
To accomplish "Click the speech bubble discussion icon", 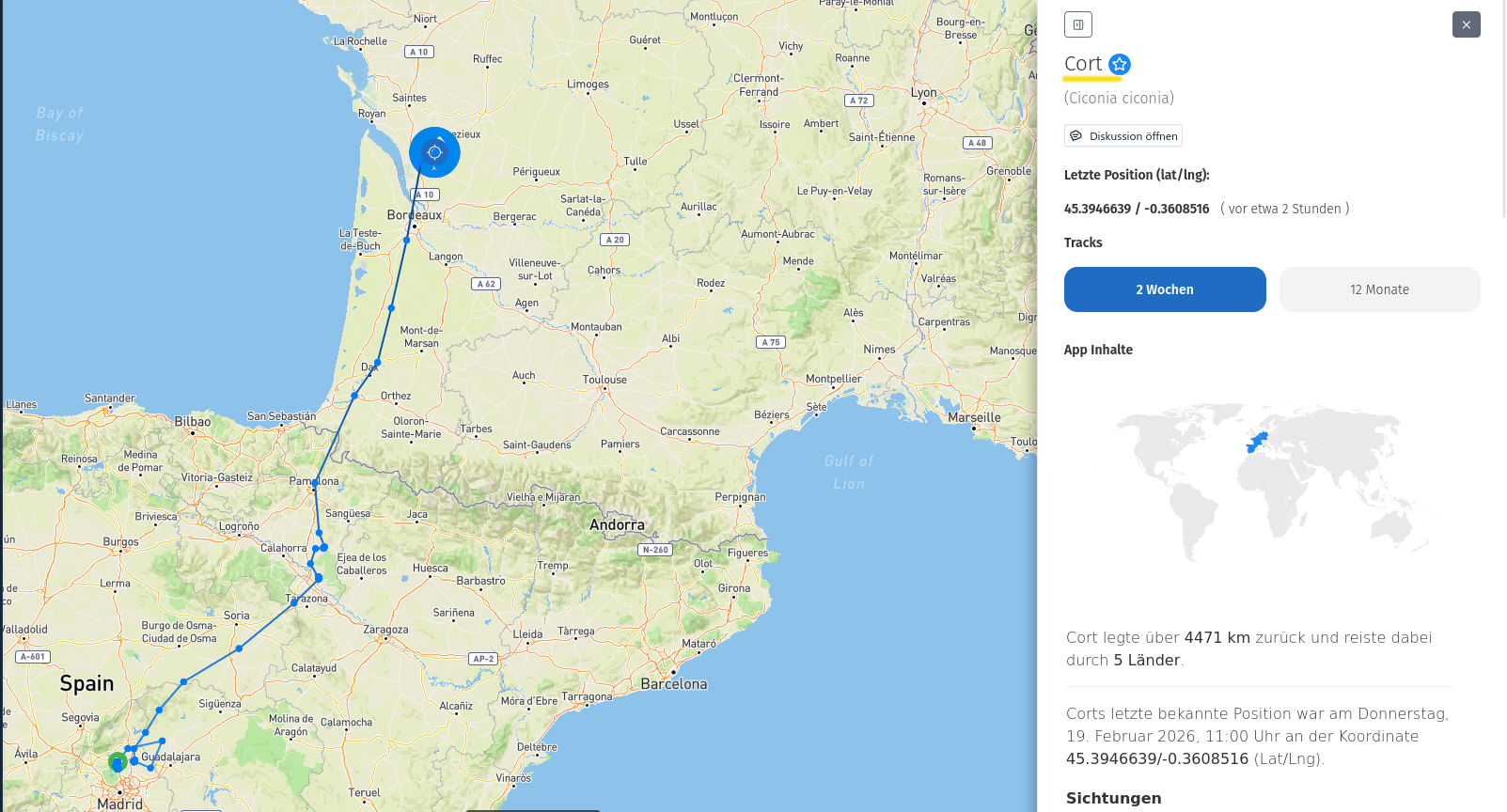I will (1076, 136).
